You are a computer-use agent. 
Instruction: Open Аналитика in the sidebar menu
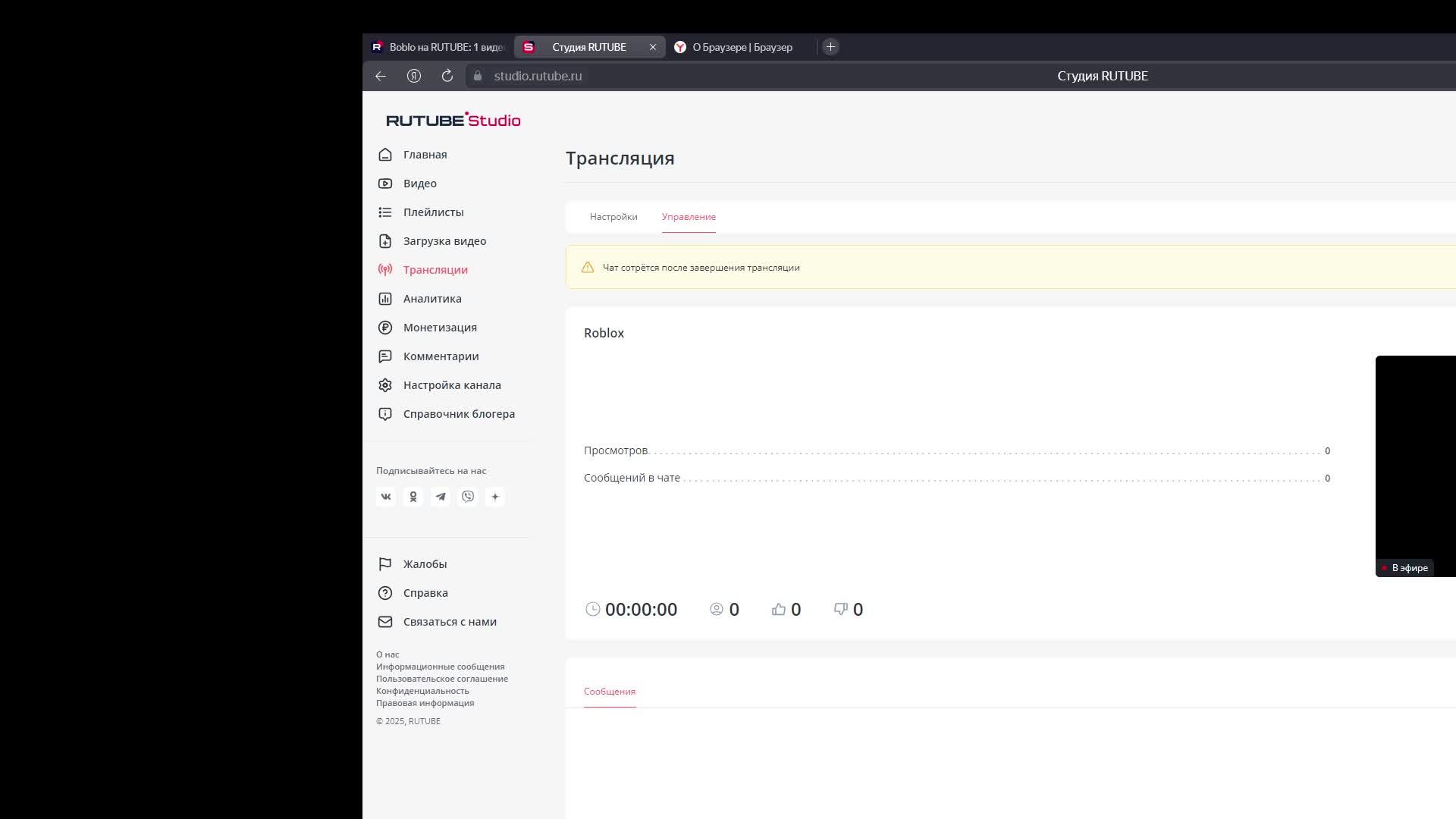click(432, 299)
